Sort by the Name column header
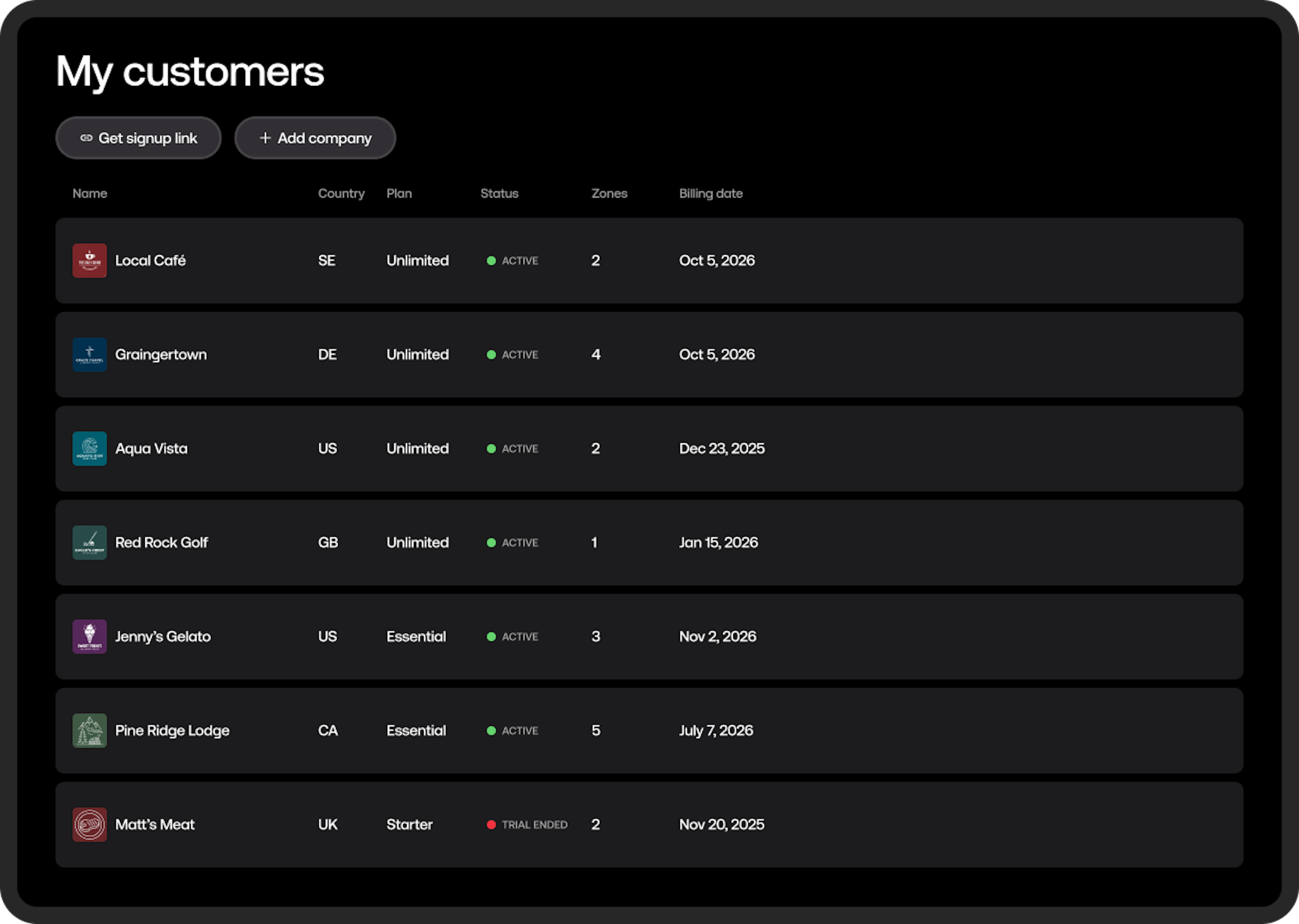The image size is (1299, 924). [x=90, y=193]
